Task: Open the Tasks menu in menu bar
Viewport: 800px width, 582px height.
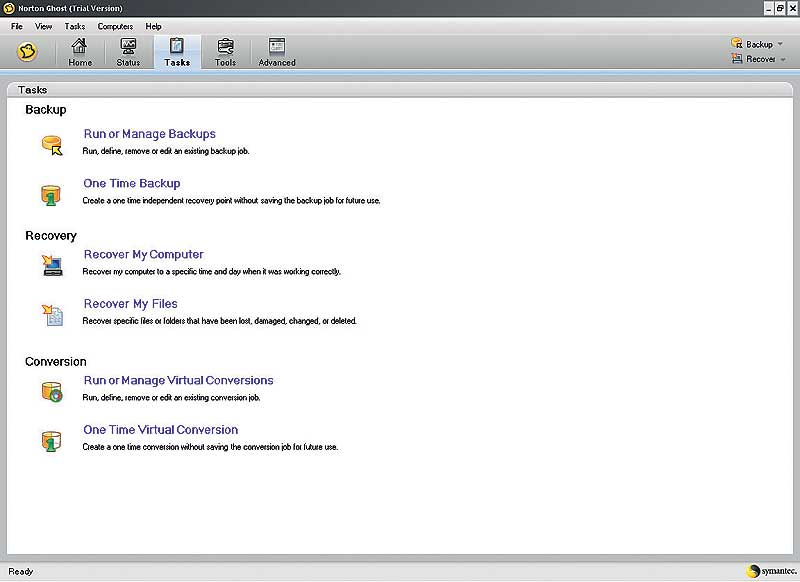Action: click(x=74, y=26)
